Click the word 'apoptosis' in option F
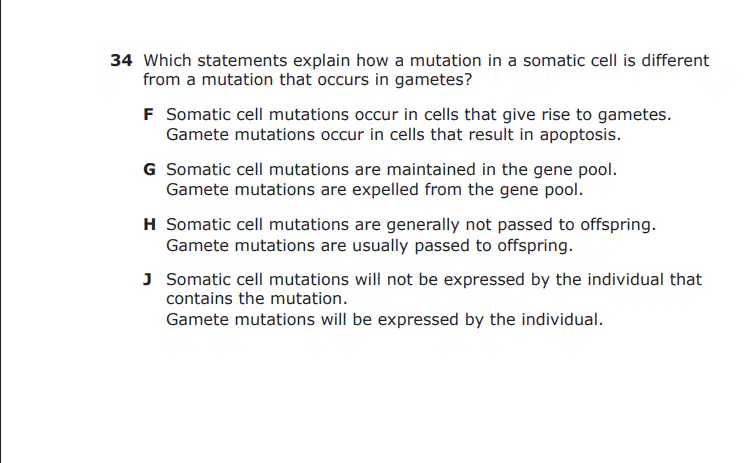 (x=580, y=136)
